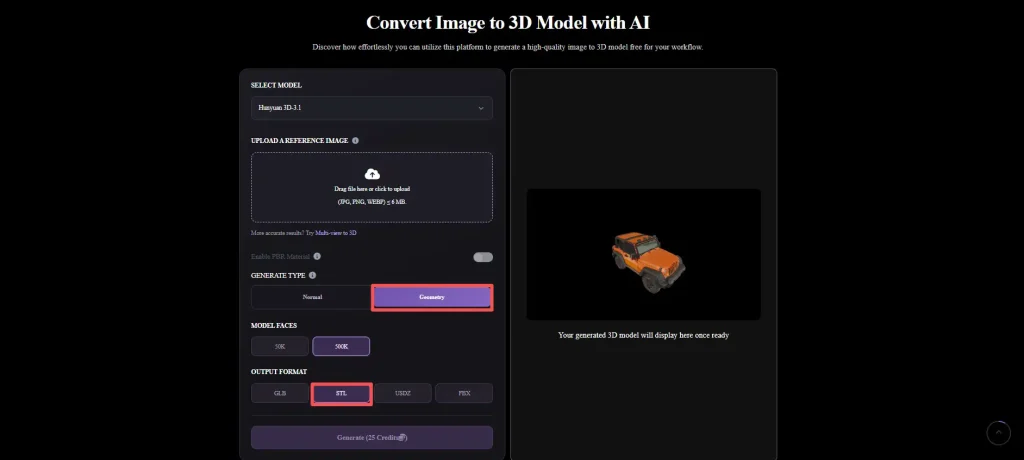Toggle the Enable PBR Material switch
Viewport: 1024px width, 460px height.
click(x=483, y=257)
